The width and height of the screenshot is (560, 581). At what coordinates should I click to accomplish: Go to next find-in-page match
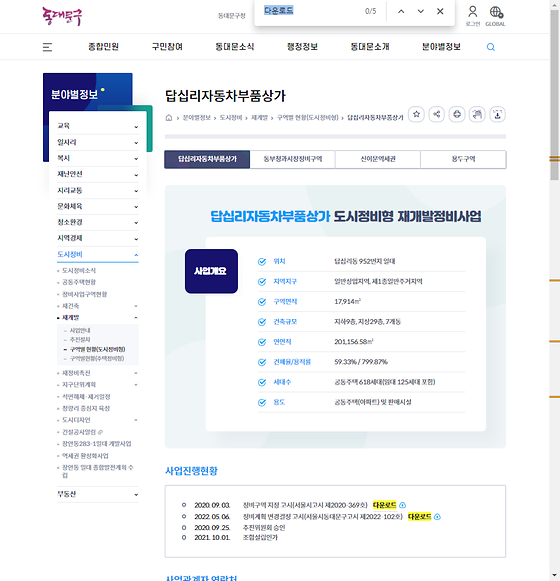[x=421, y=11]
